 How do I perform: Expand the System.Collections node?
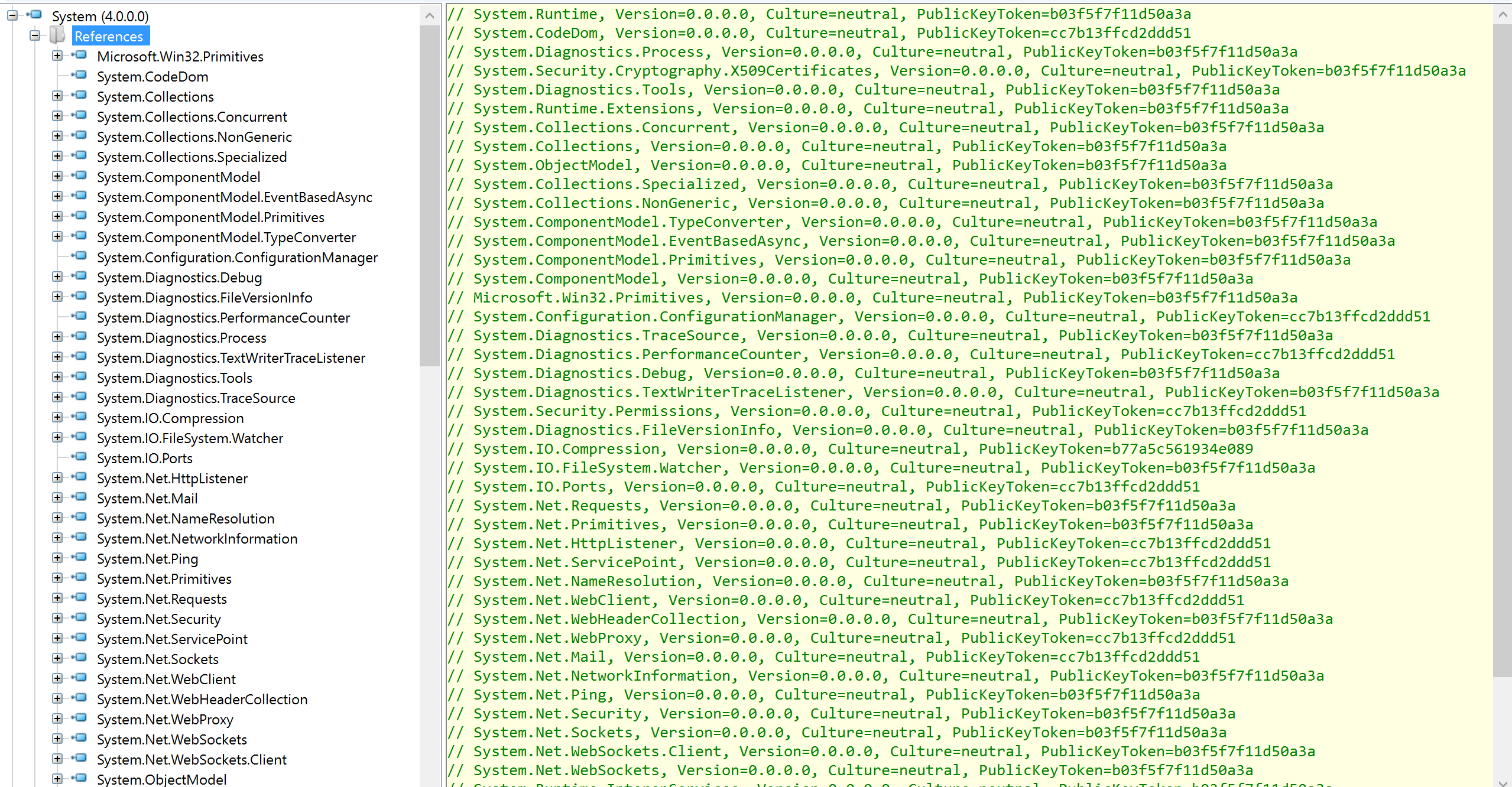pyautogui.click(x=57, y=96)
